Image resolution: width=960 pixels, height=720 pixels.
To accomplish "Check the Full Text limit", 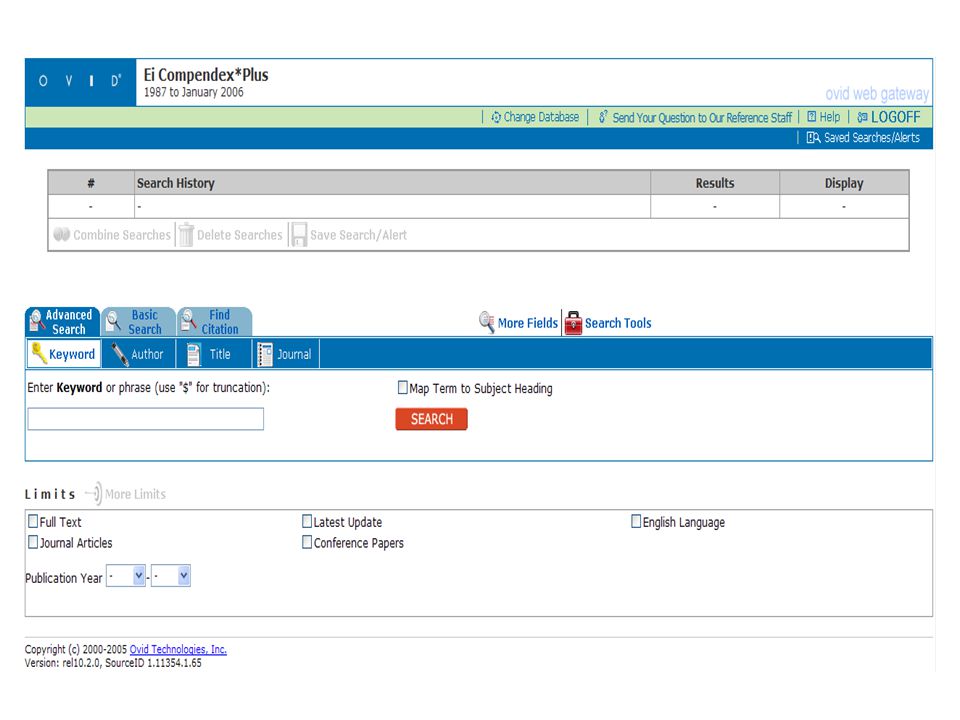I will coord(33,521).
